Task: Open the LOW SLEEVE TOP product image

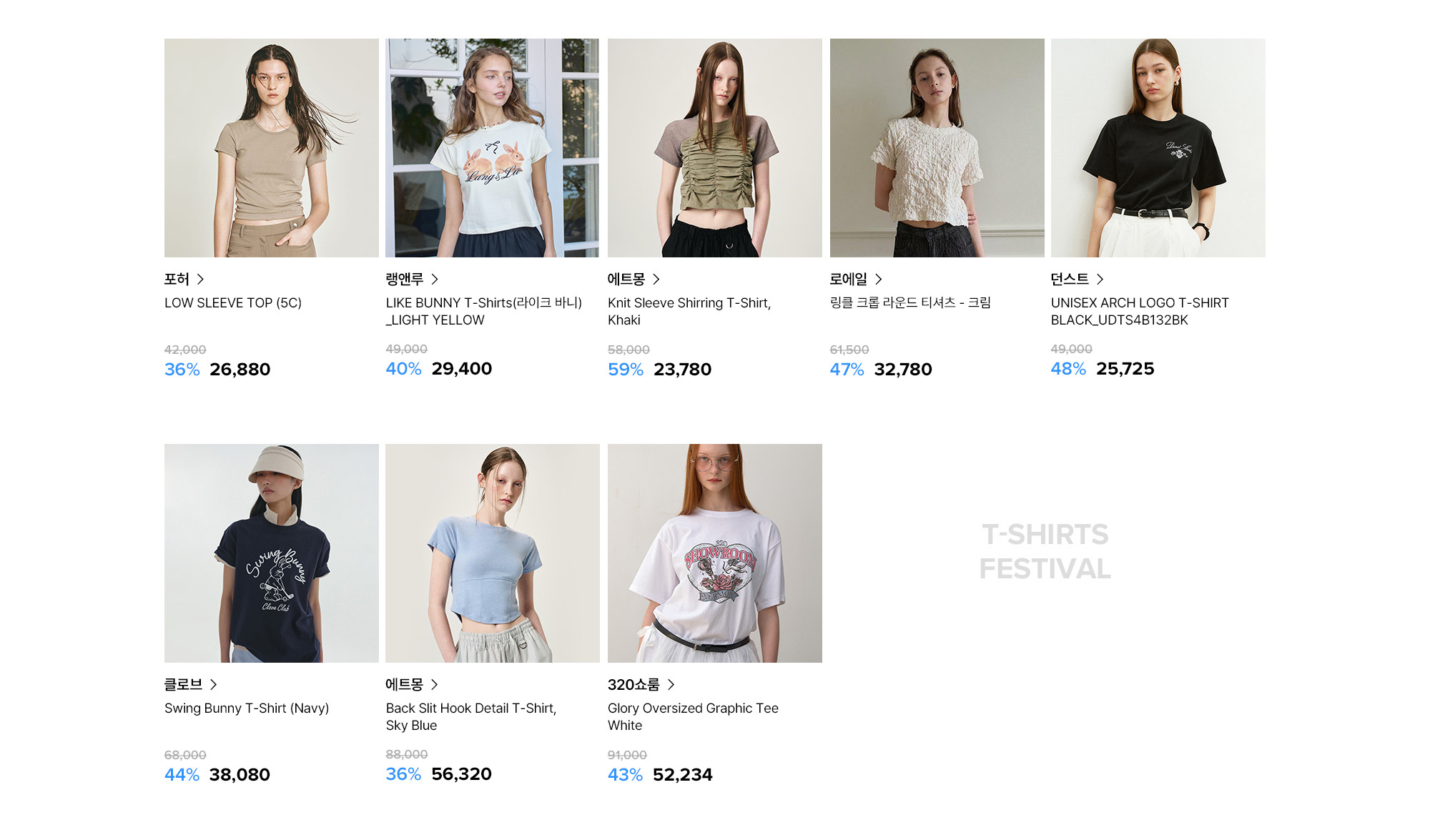Action: [x=272, y=148]
